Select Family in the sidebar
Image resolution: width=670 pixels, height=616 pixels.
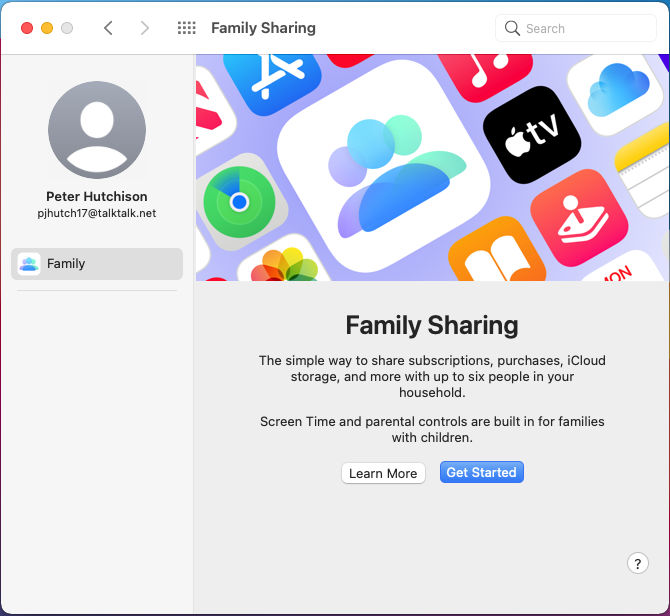pyautogui.click(x=97, y=264)
